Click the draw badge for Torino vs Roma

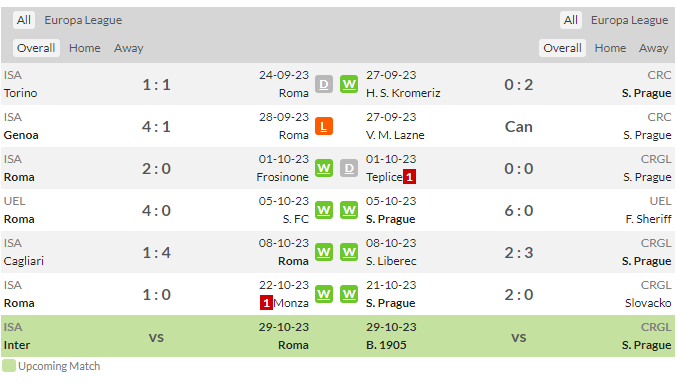[324, 84]
